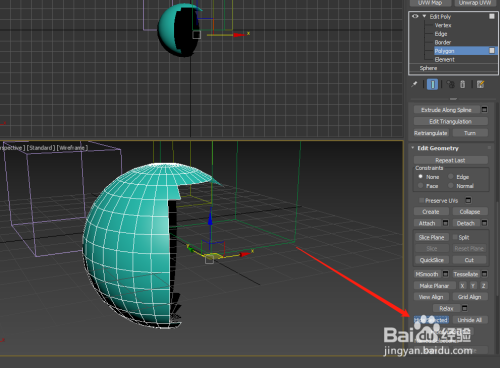Screen dimensions: 500x368
Task: Toggle Edit Poly modifier eye visibility
Action: pyautogui.click(x=415, y=16)
